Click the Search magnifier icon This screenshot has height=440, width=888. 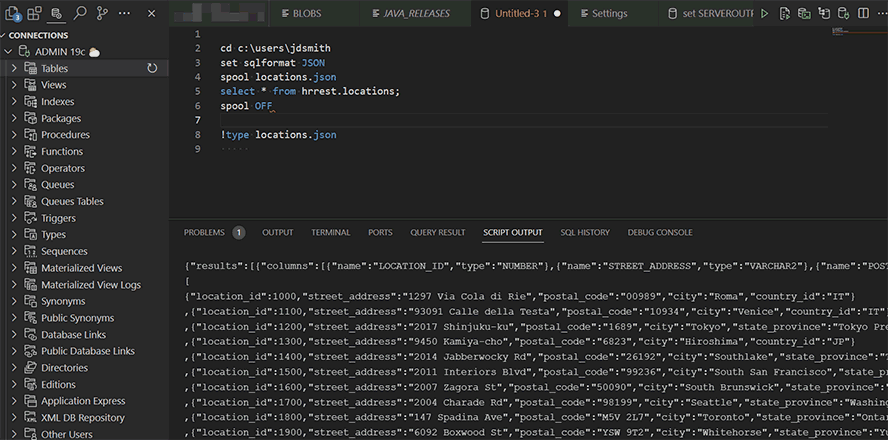(x=80, y=14)
